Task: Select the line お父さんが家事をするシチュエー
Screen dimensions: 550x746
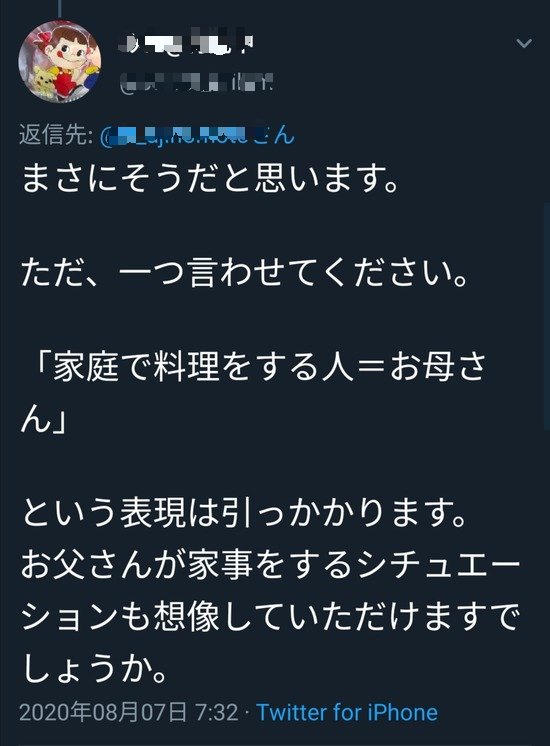Action: 270,565
